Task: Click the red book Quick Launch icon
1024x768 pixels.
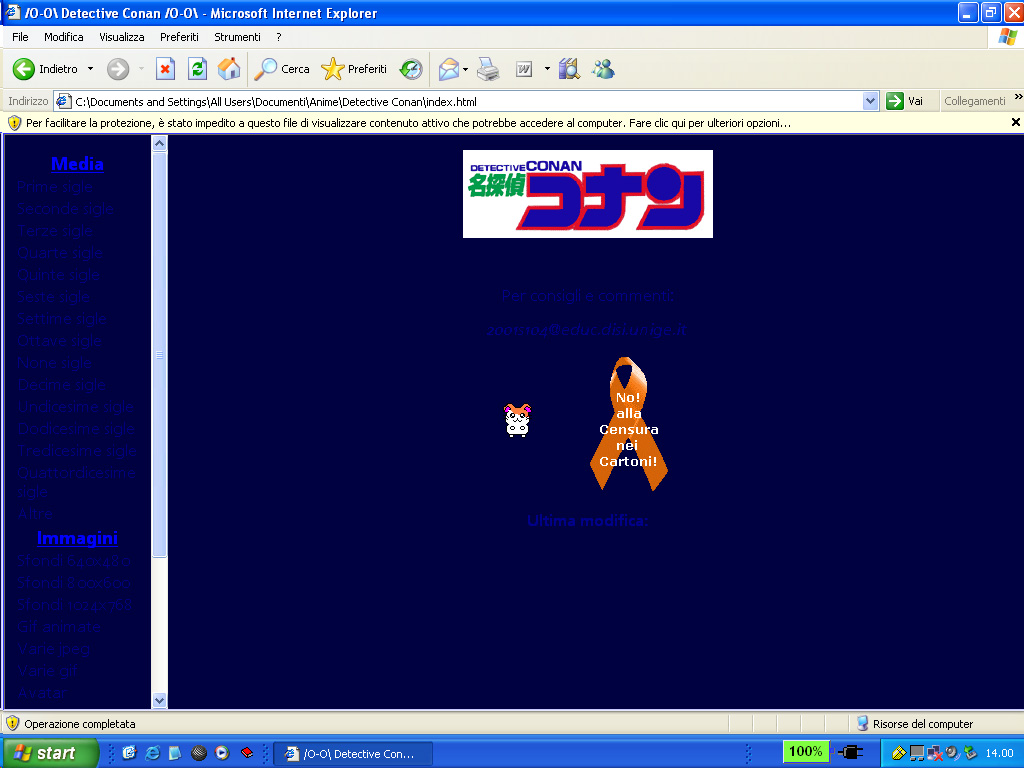Action: (x=247, y=753)
